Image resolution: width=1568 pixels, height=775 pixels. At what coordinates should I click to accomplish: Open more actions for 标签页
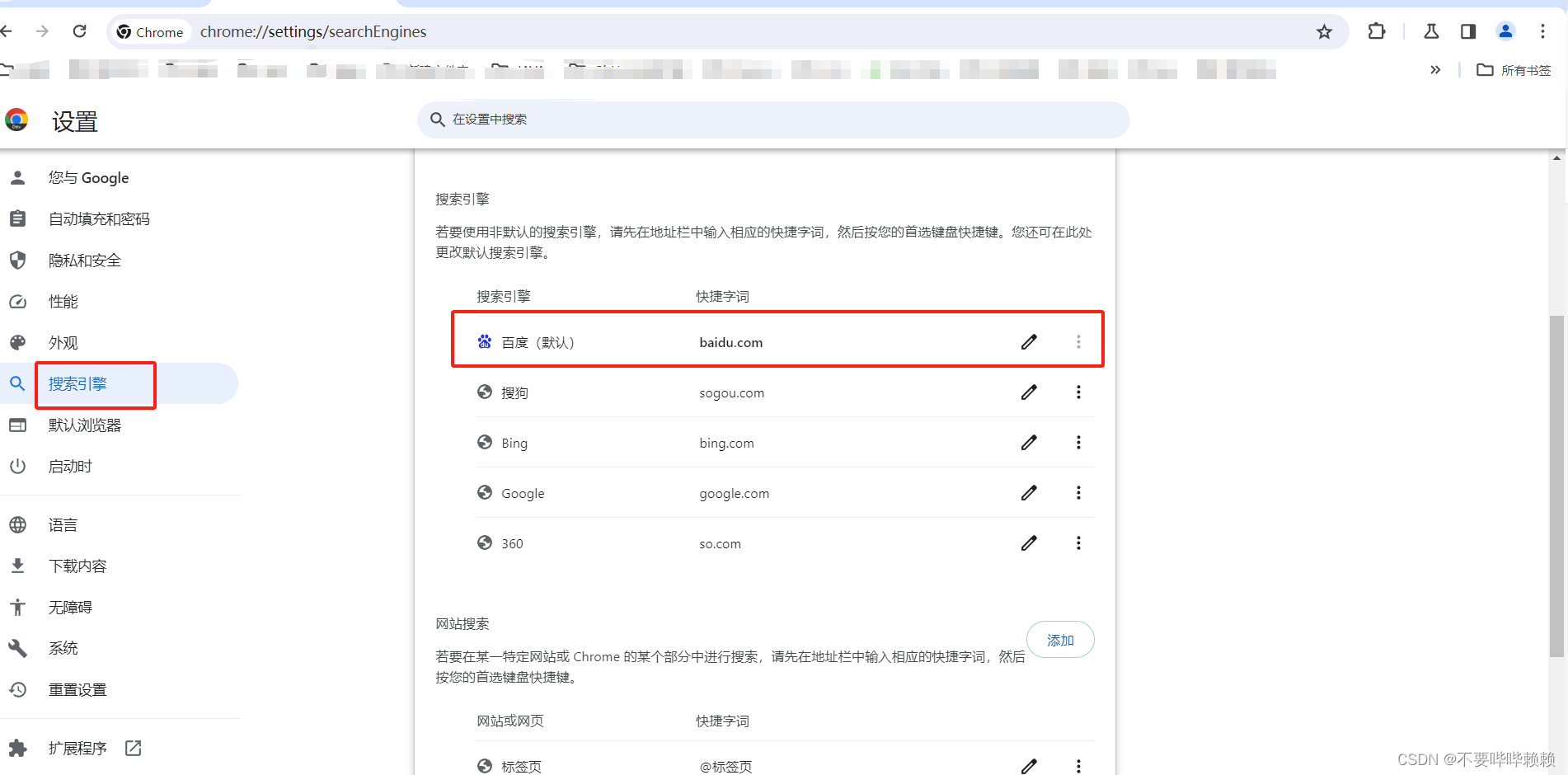point(1078,766)
